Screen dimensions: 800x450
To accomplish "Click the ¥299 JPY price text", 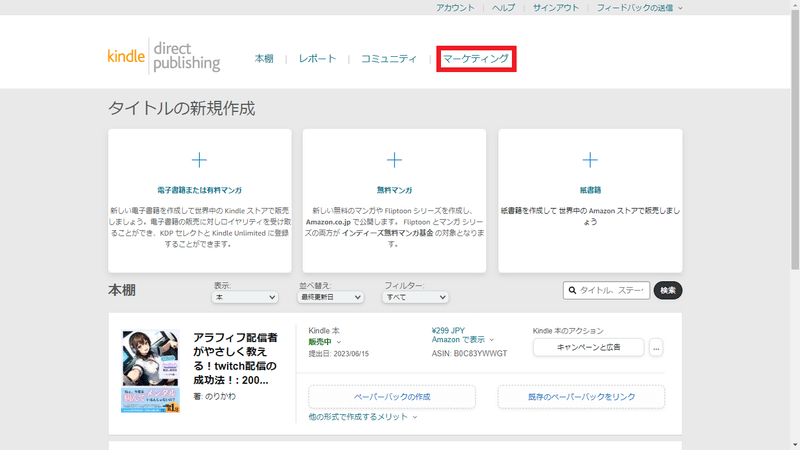I will [448, 331].
